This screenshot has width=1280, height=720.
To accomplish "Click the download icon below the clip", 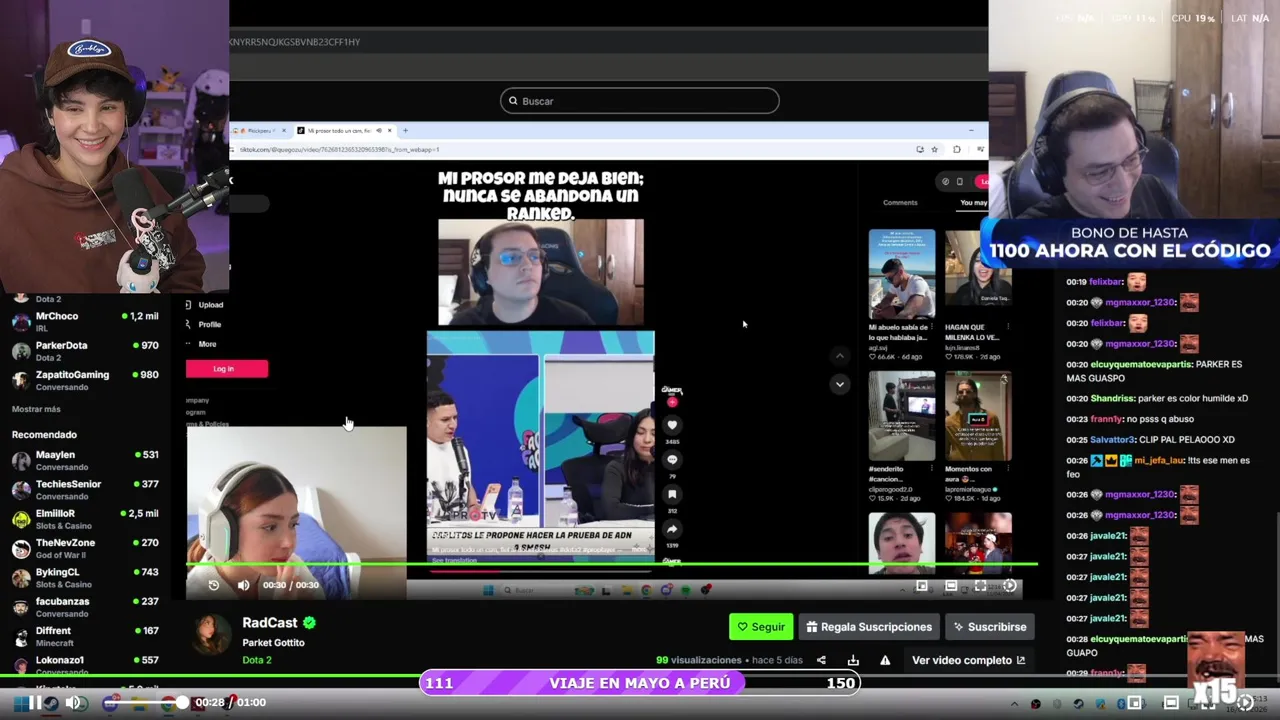I will pos(853,660).
